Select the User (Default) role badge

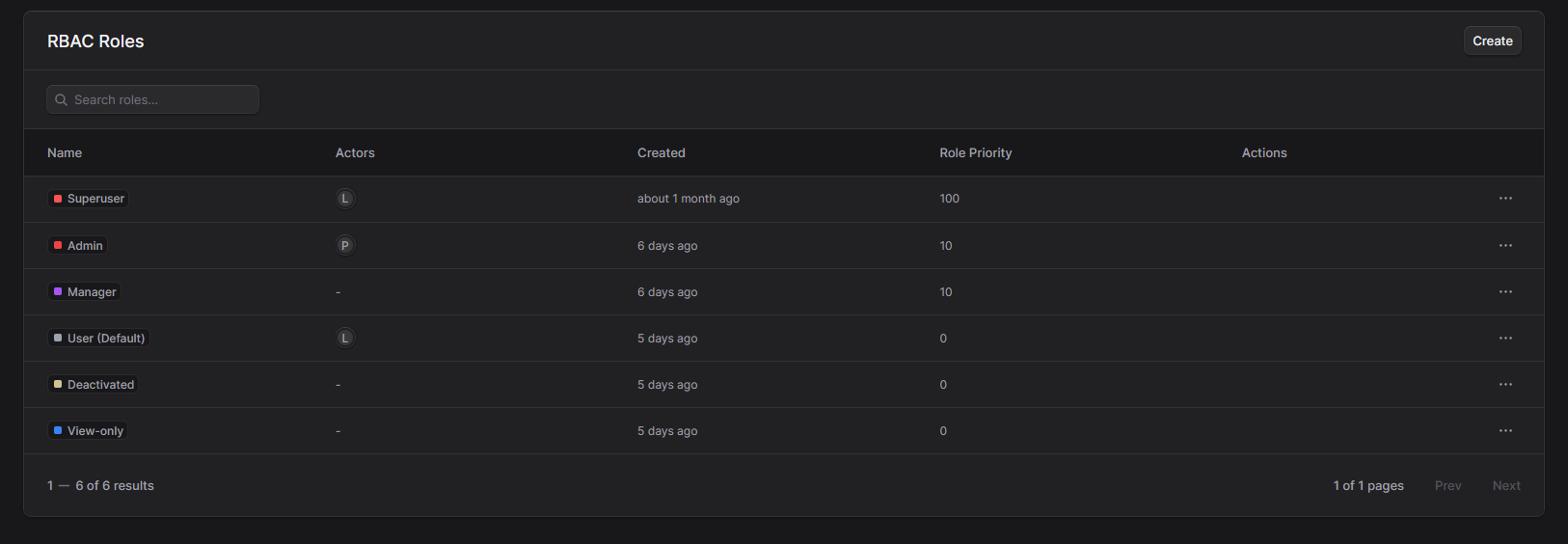point(98,339)
